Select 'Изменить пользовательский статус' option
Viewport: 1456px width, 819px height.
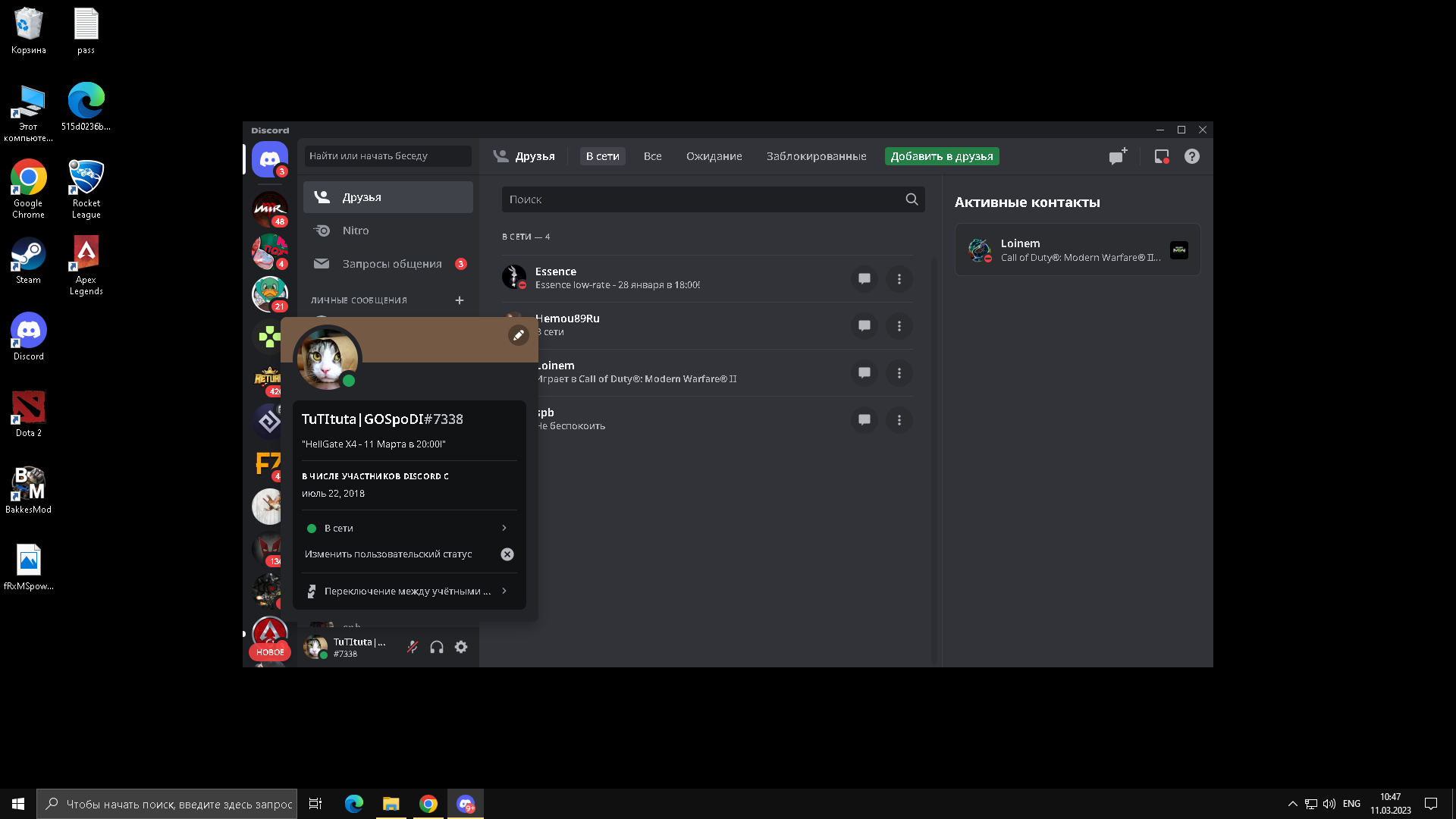tap(388, 554)
